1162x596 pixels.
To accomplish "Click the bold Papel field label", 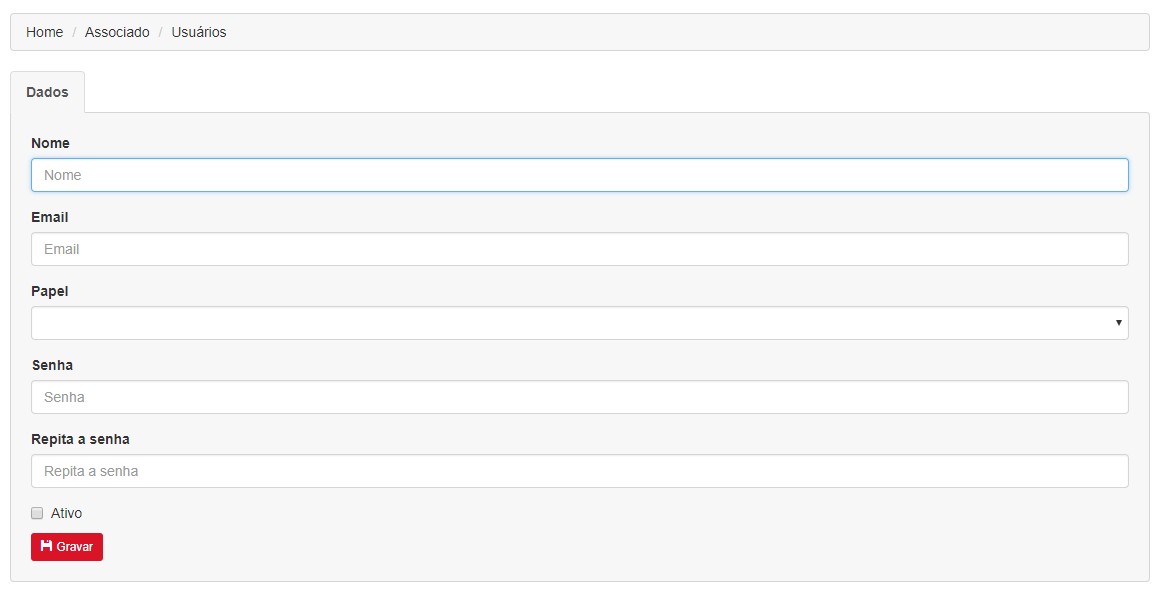I will point(50,291).
